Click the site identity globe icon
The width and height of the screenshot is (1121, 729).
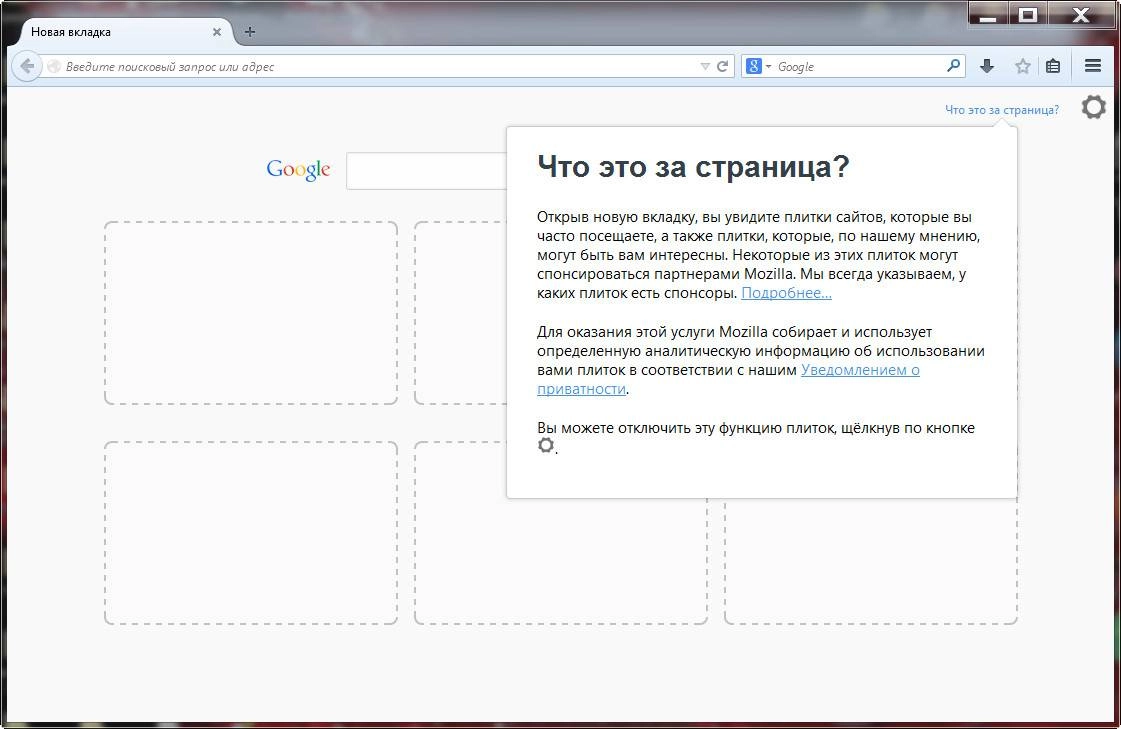54,66
